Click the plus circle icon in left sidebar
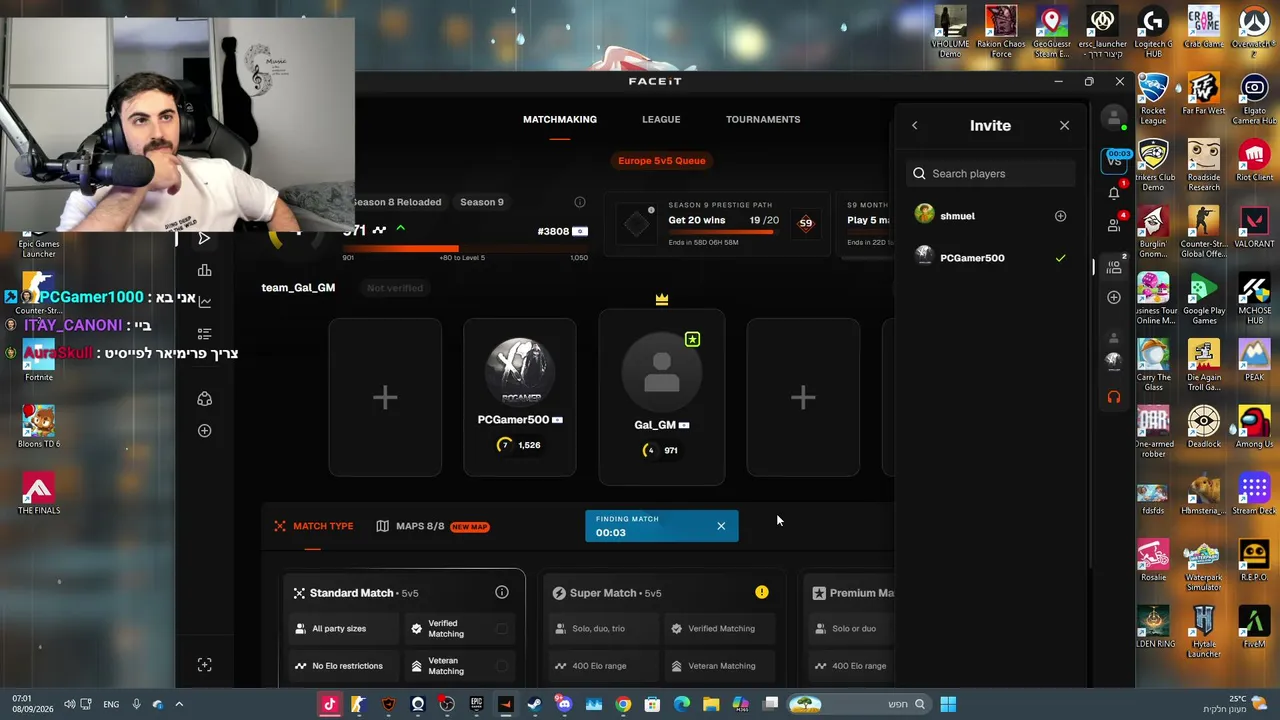Image resolution: width=1280 pixels, height=720 pixels. [x=204, y=431]
